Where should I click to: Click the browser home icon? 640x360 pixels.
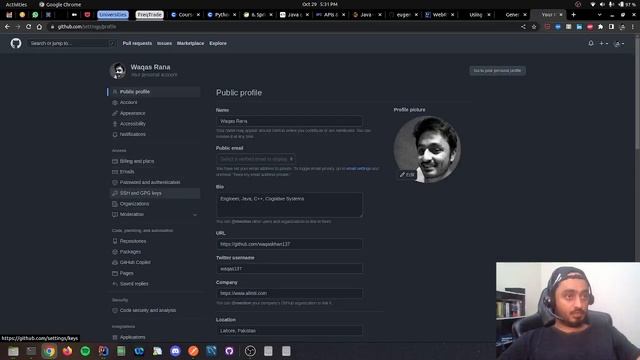pos(39,27)
